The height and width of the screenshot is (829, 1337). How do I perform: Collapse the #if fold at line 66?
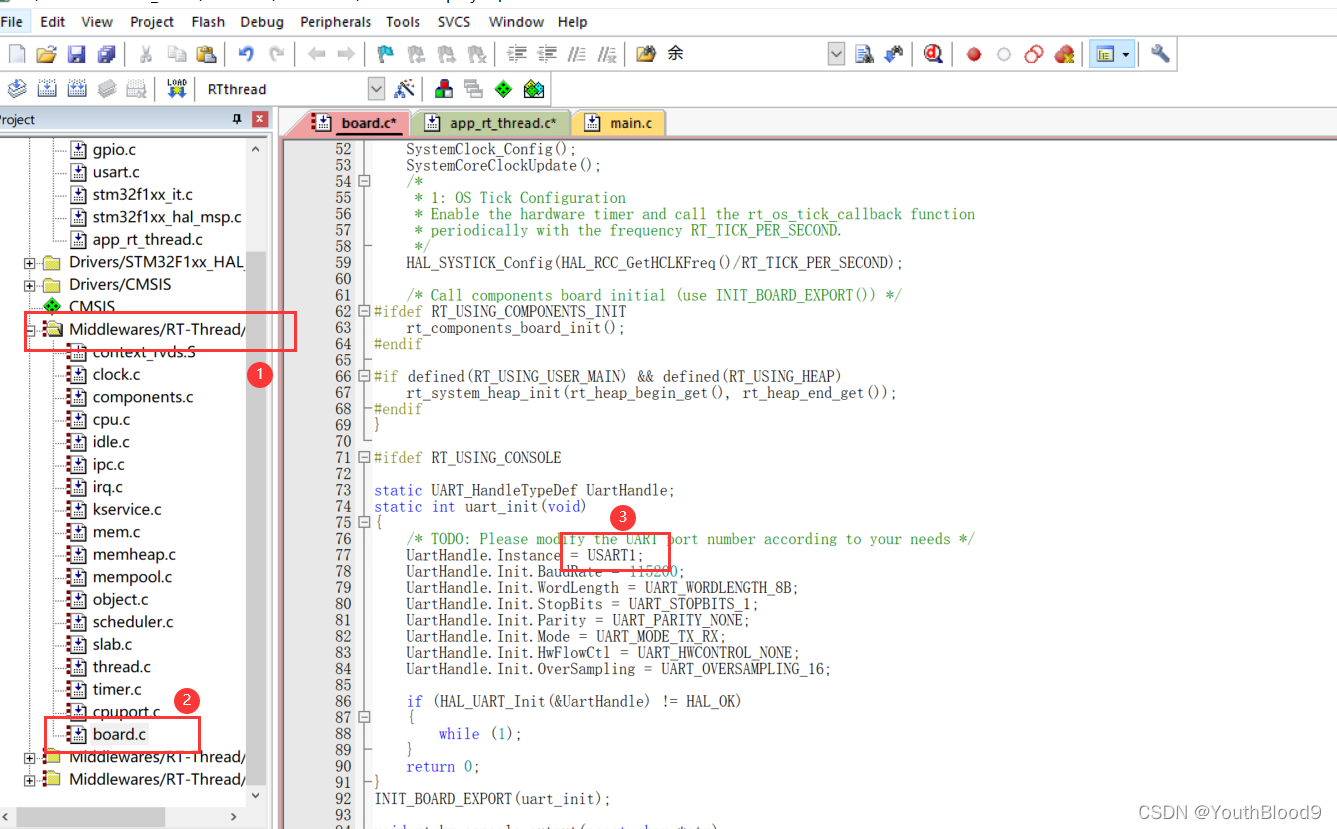364,377
